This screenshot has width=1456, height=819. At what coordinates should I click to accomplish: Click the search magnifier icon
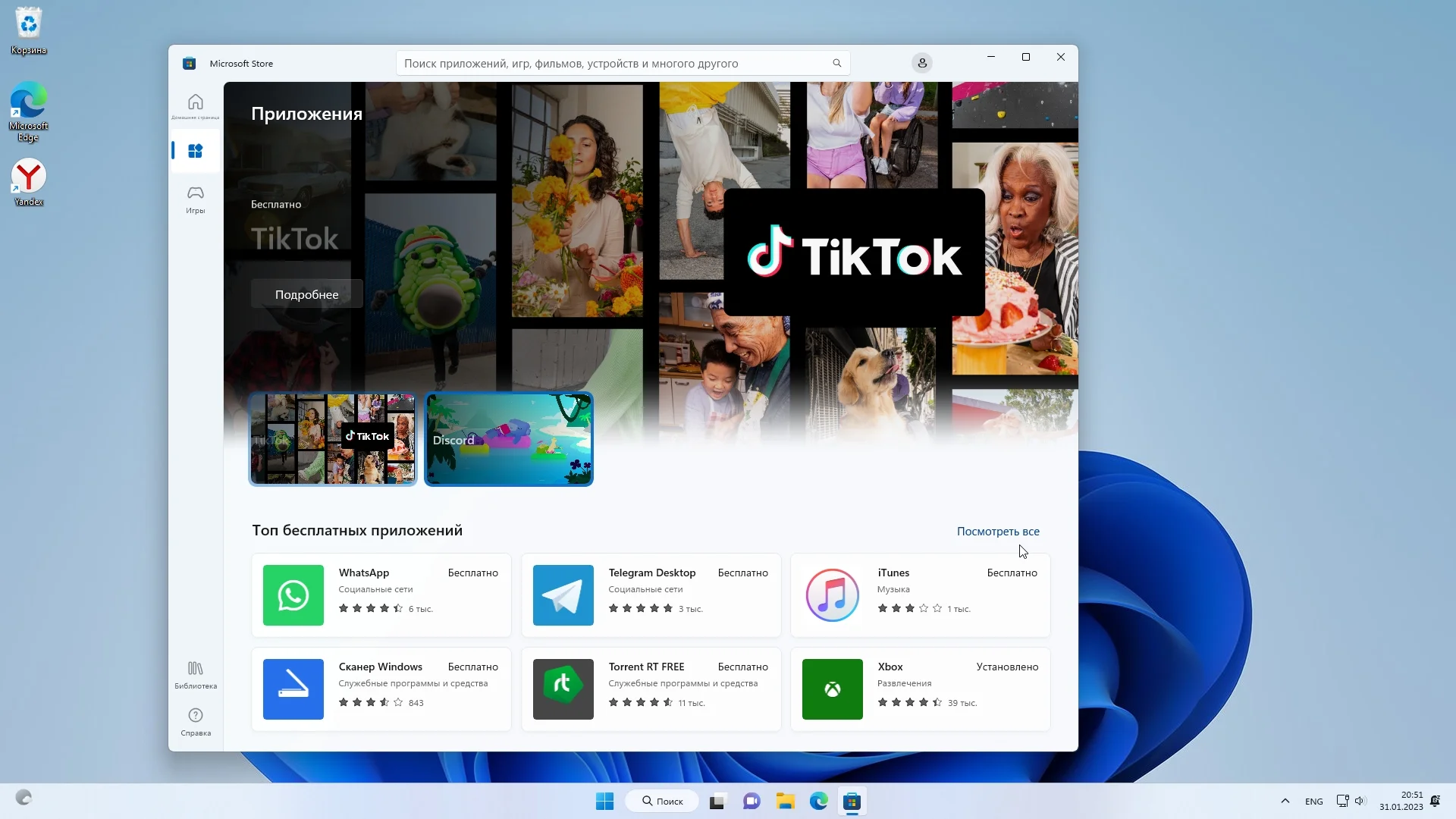pyautogui.click(x=836, y=63)
